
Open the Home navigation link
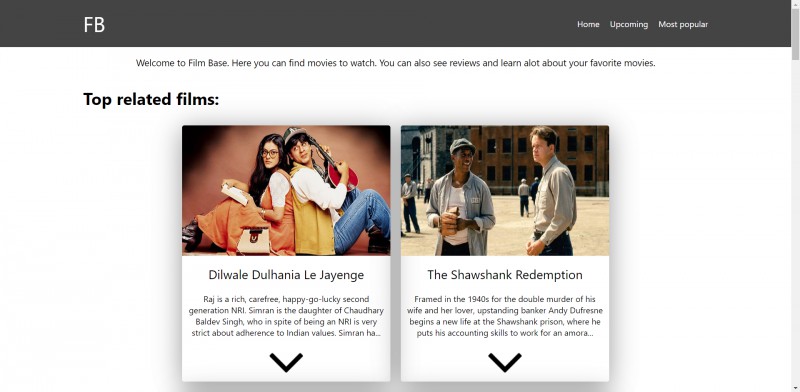tap(588, 24)
